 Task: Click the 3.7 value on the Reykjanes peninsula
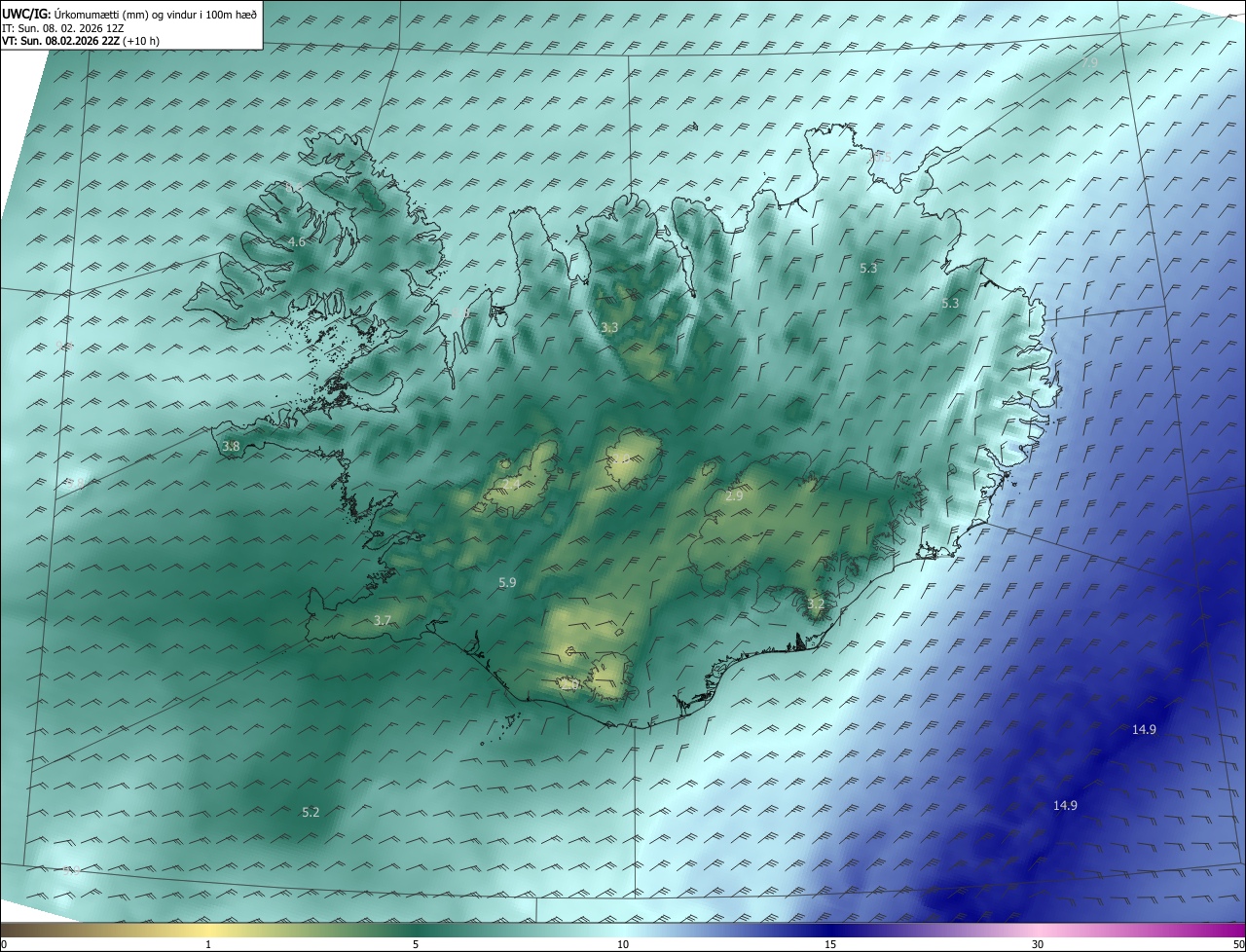[383, 621]
